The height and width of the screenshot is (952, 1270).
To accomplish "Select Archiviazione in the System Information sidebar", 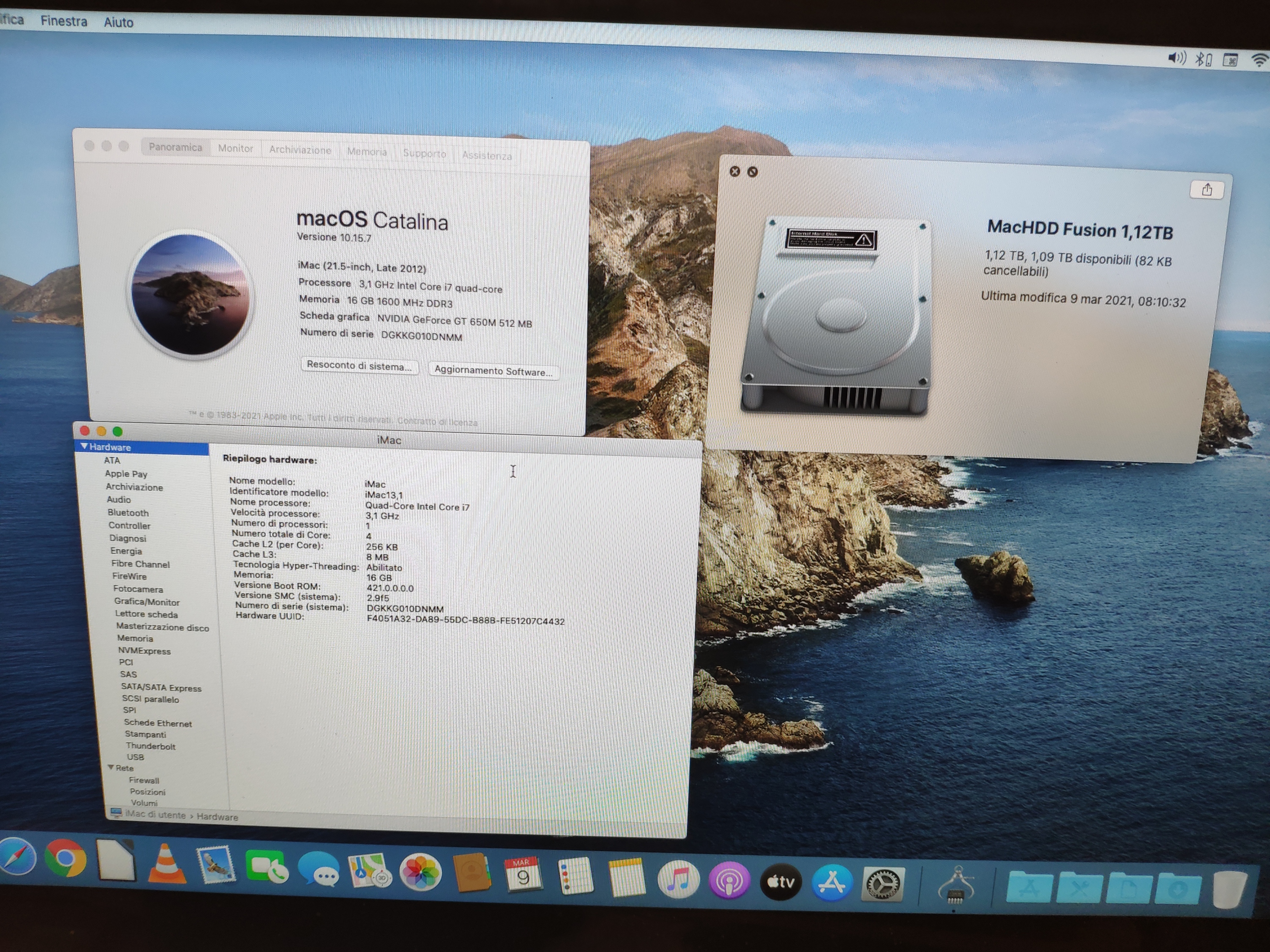I will (134, 487).
